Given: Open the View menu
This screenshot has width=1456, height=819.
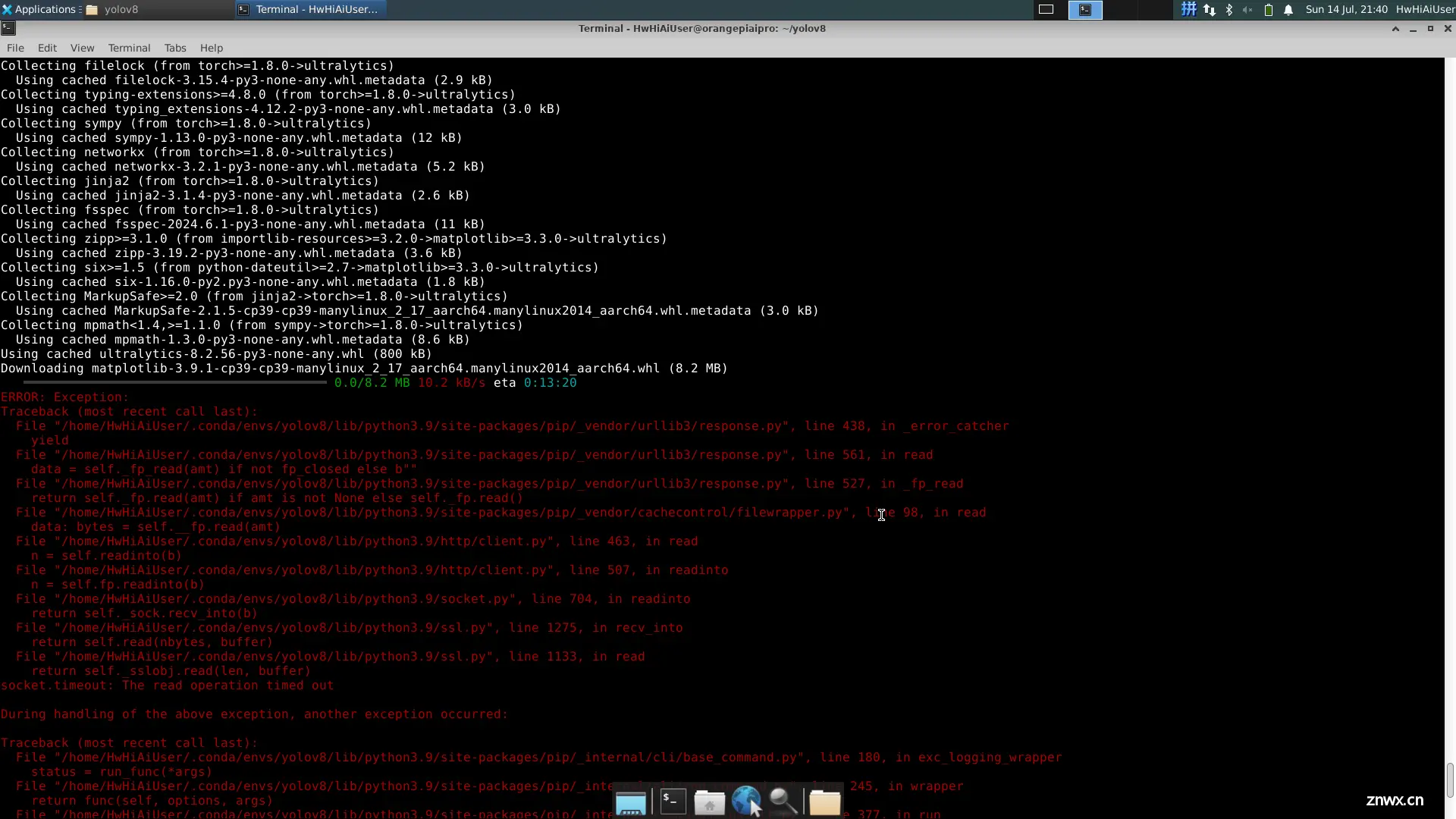Looking at the screenshot, I should [x=82, y=48].
